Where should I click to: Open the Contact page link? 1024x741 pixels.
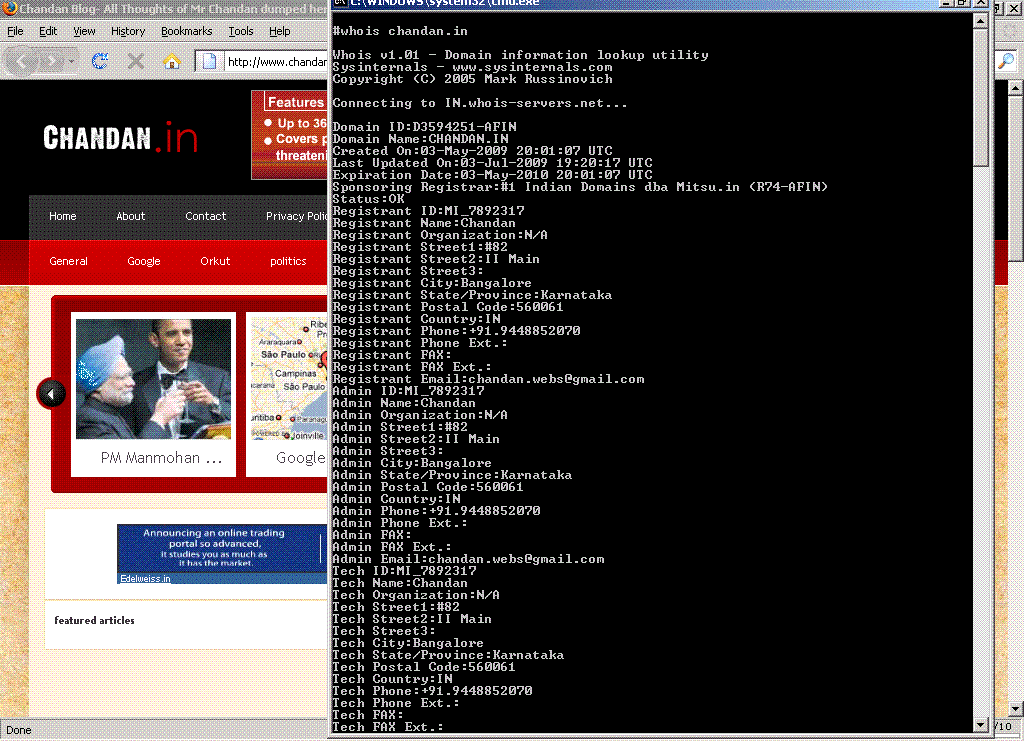(206, 216)
